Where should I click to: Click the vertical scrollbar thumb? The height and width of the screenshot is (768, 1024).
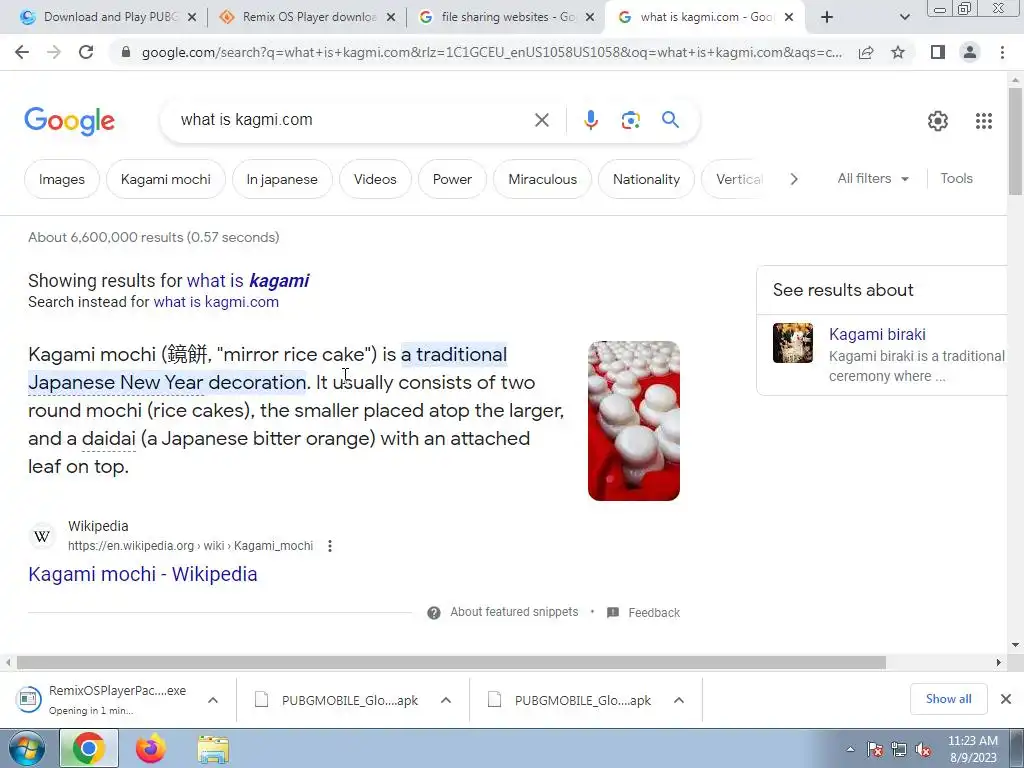click(x=1015, y=140)
